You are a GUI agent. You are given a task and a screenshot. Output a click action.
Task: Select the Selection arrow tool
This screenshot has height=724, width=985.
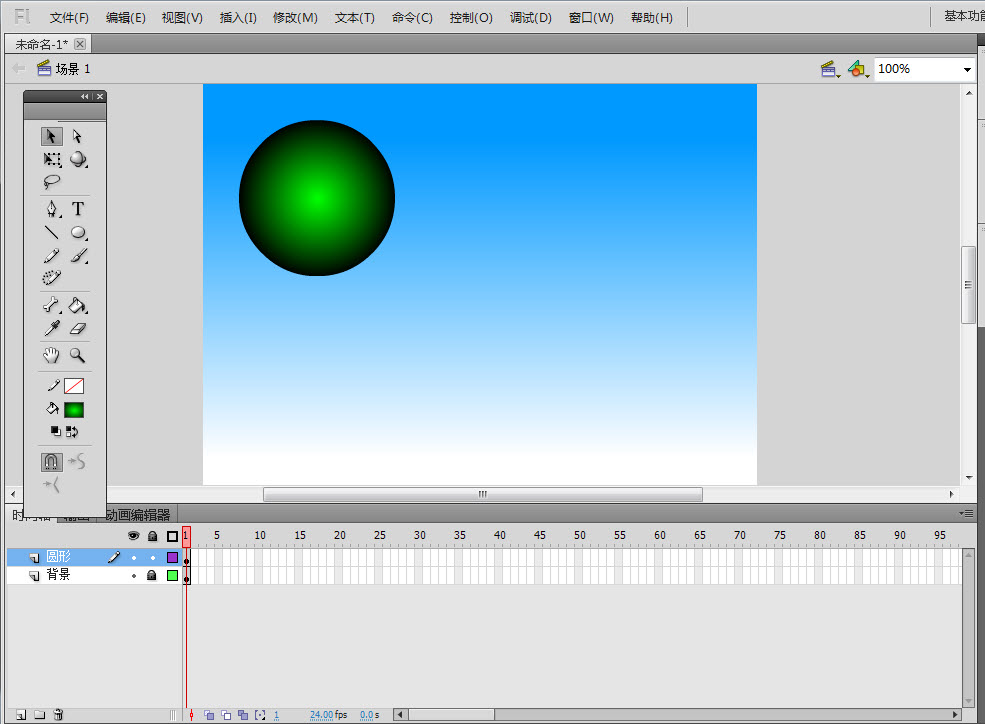52,136
